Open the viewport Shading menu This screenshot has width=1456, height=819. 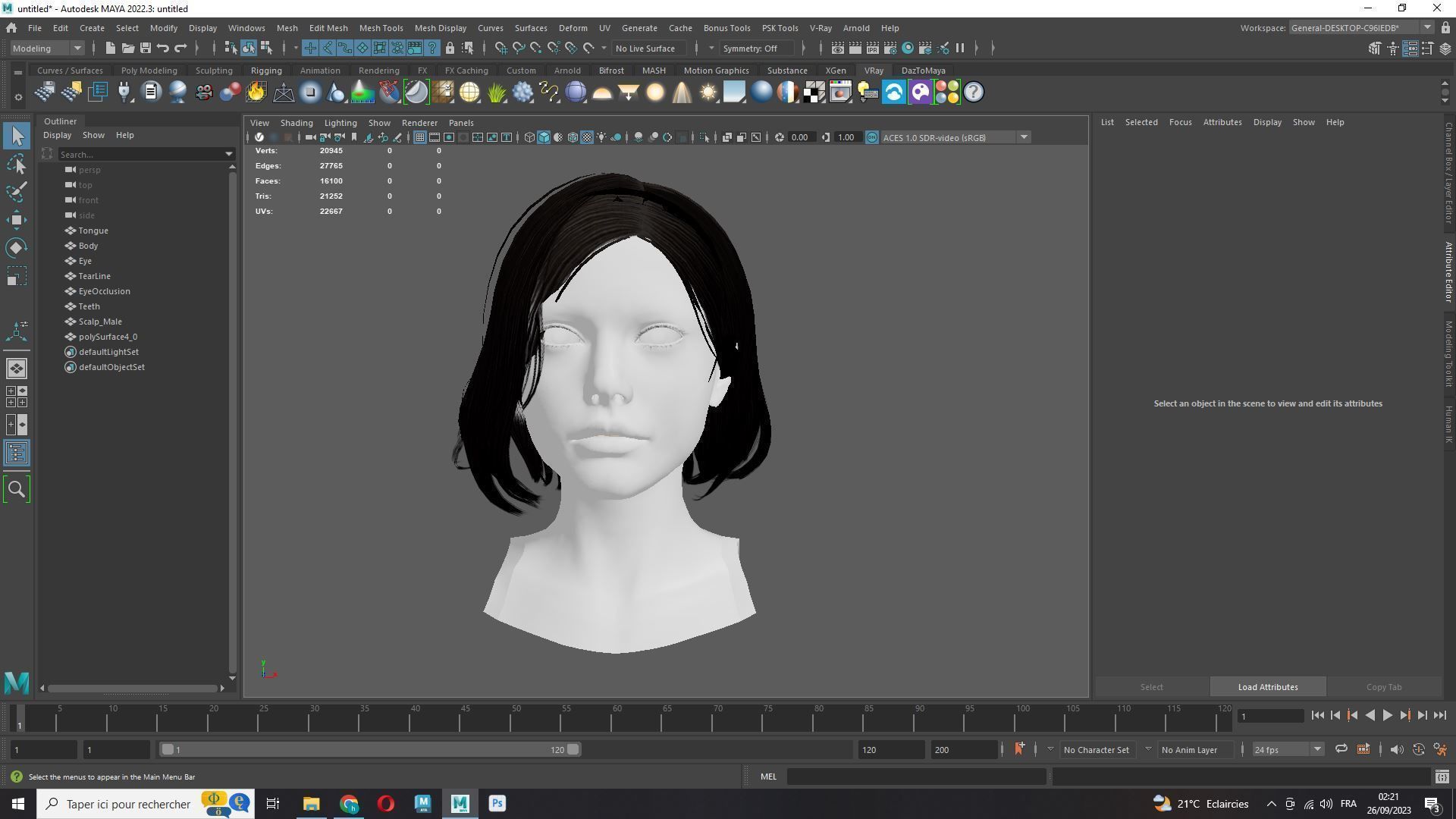click(297, 122)
